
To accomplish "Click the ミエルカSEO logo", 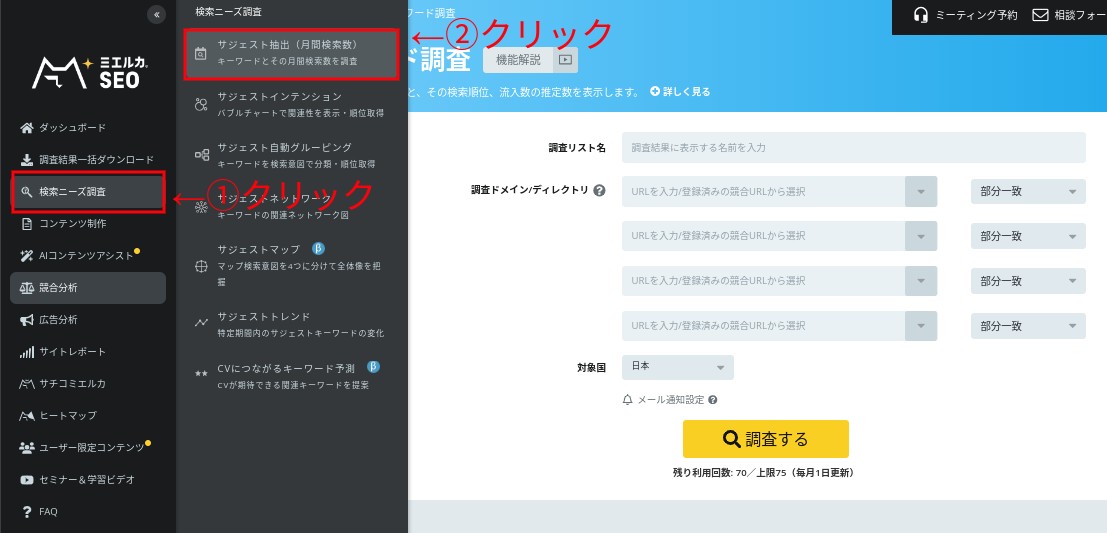I will 90,72.
